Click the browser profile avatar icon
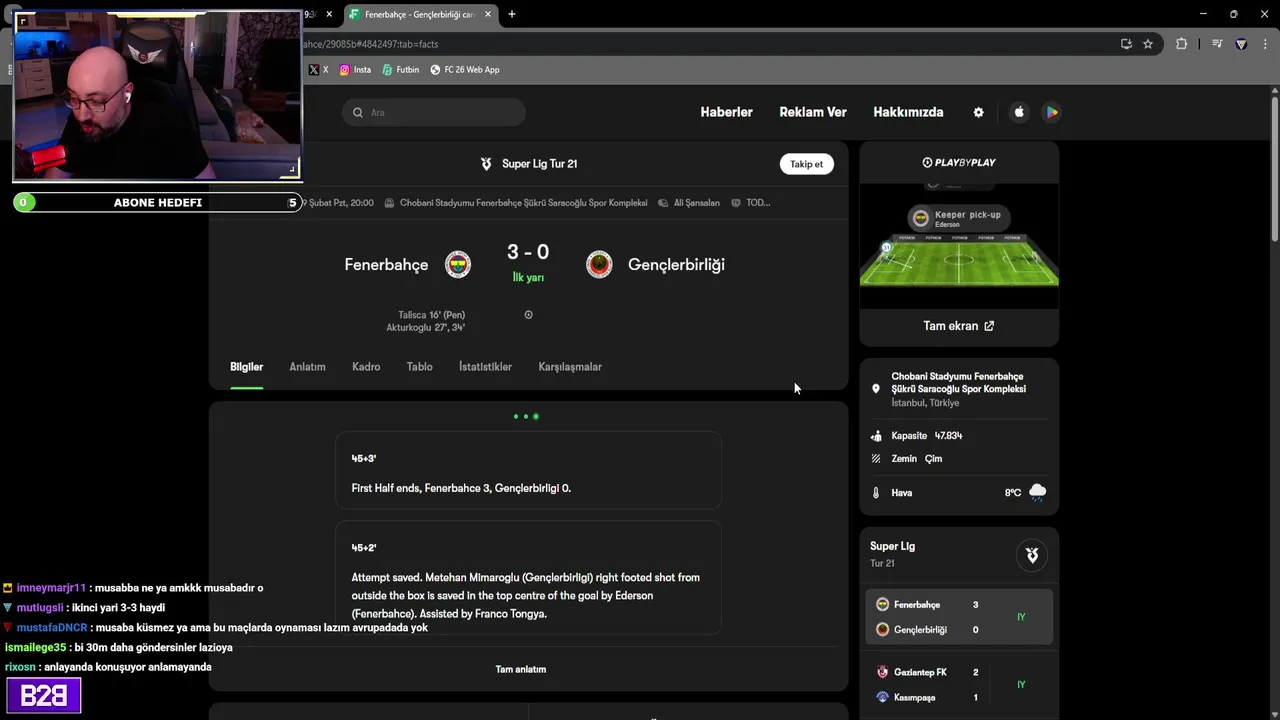Image resolution: width=1280 pixels, height=720 pixels. pyautogui.click(x=1241, y=44)
